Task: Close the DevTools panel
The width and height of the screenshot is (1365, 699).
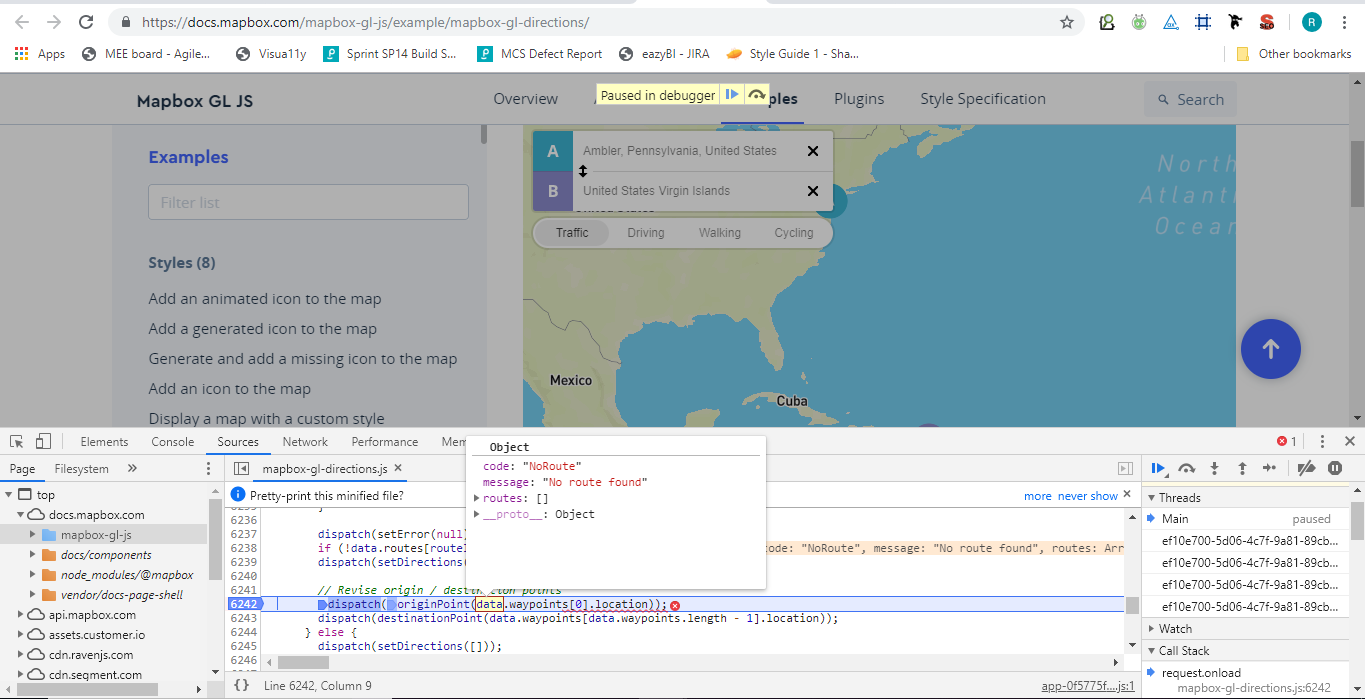Action: click(x=1349, y=441)
